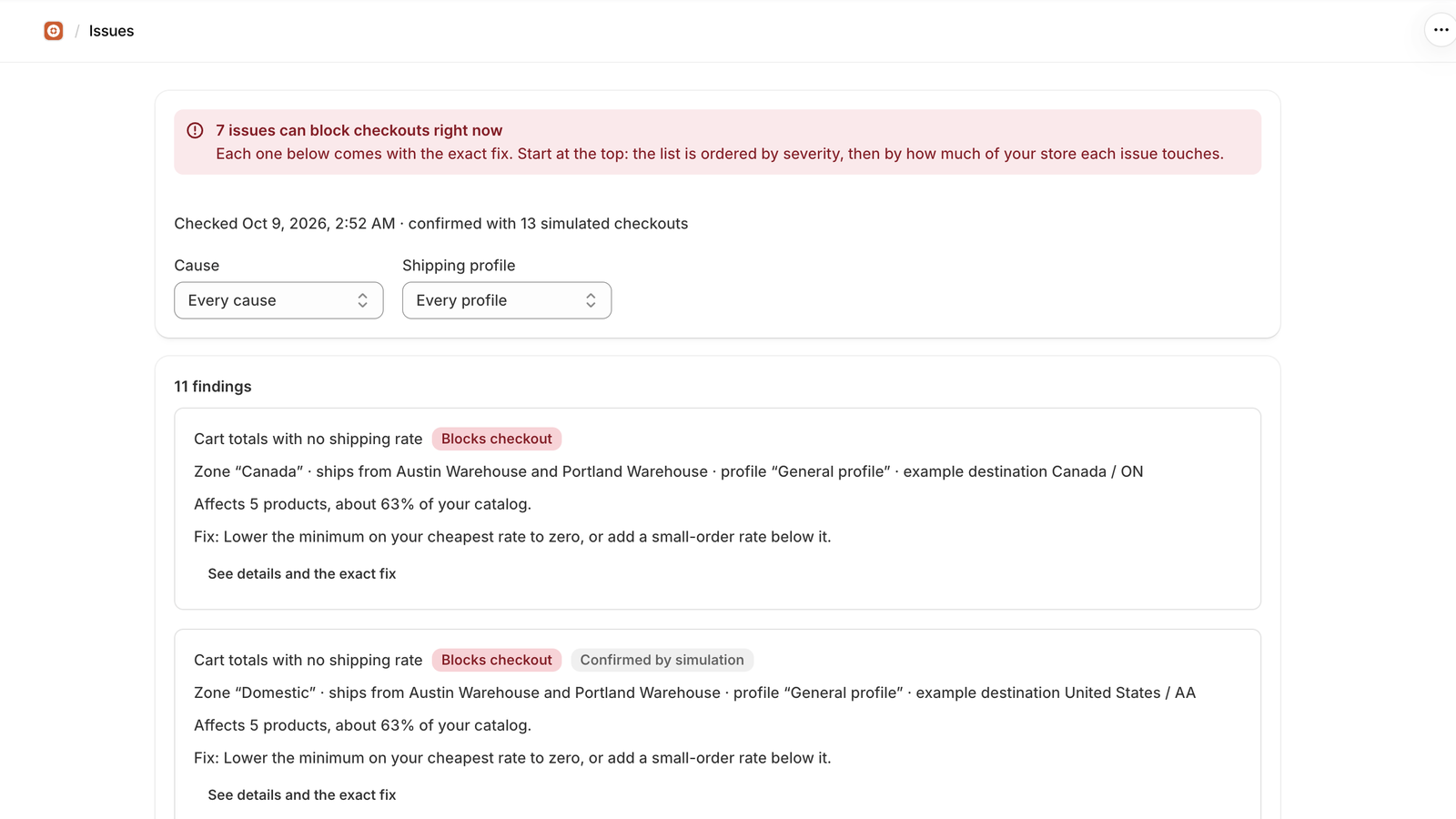
Task: Click Domestic finding title 'Cart totals with no shipping rate'
Action: [308, 660]
